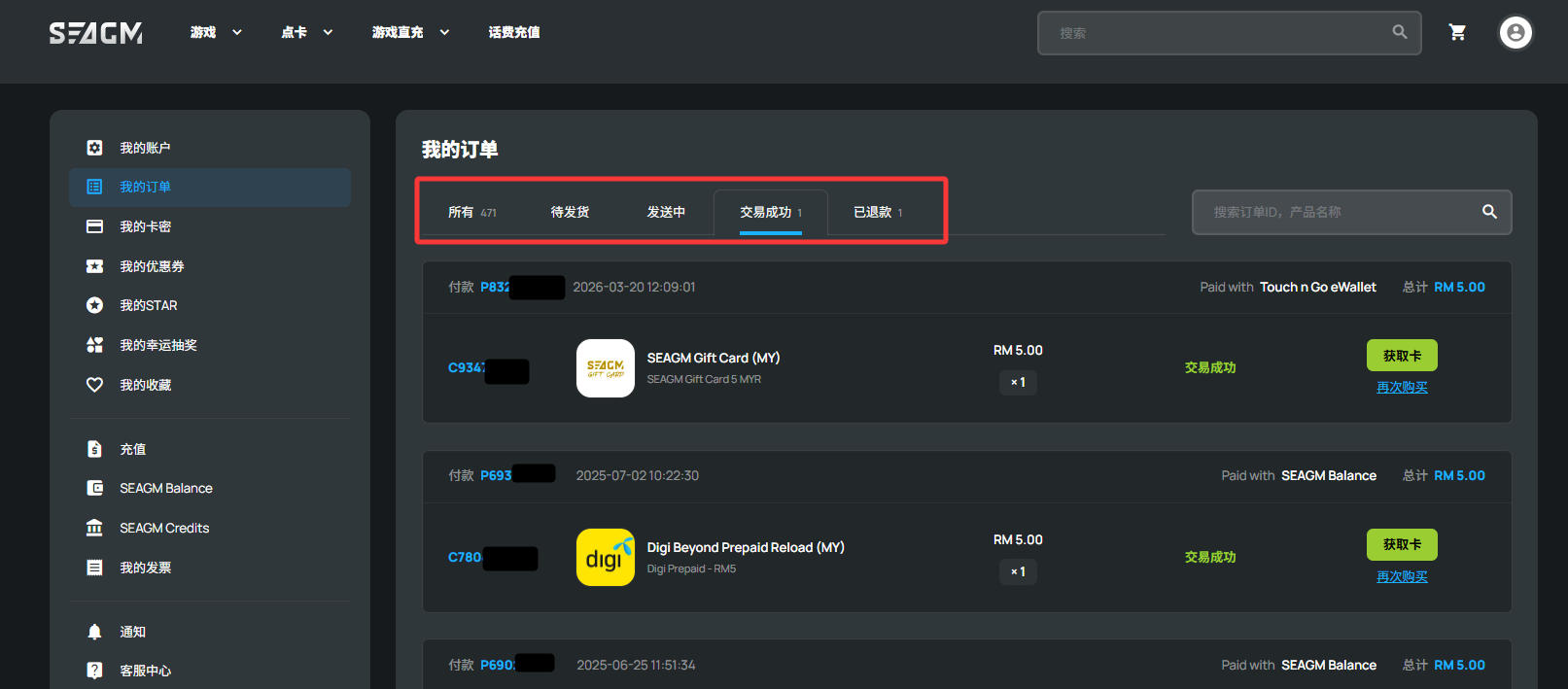Click the 我的发票 invoice icon
The height and width of the screenshot is (689, 1568).
94,568
